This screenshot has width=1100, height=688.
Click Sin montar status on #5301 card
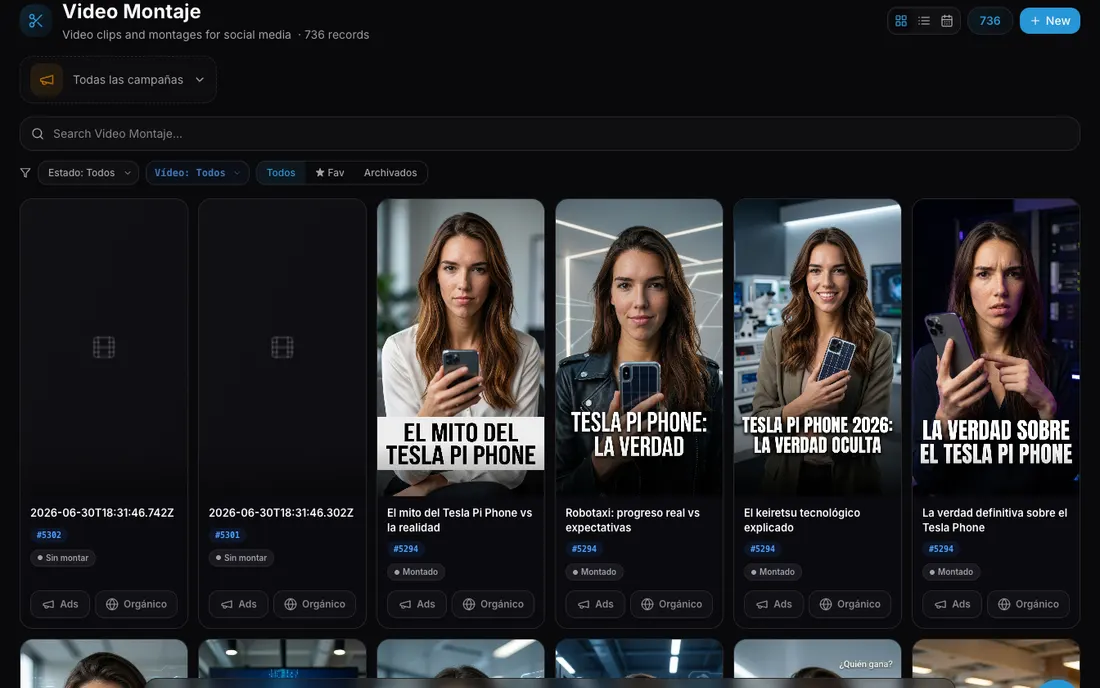[x=241, y=558]
